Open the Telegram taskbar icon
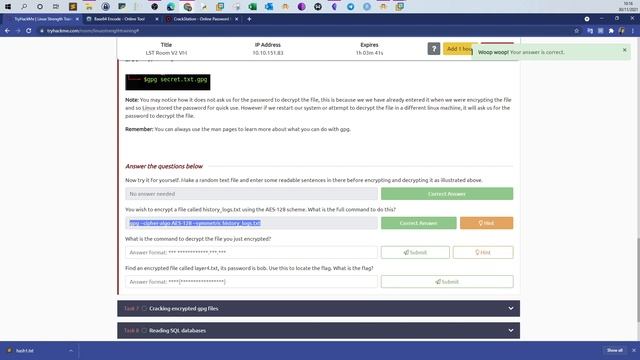 point(351,7)
